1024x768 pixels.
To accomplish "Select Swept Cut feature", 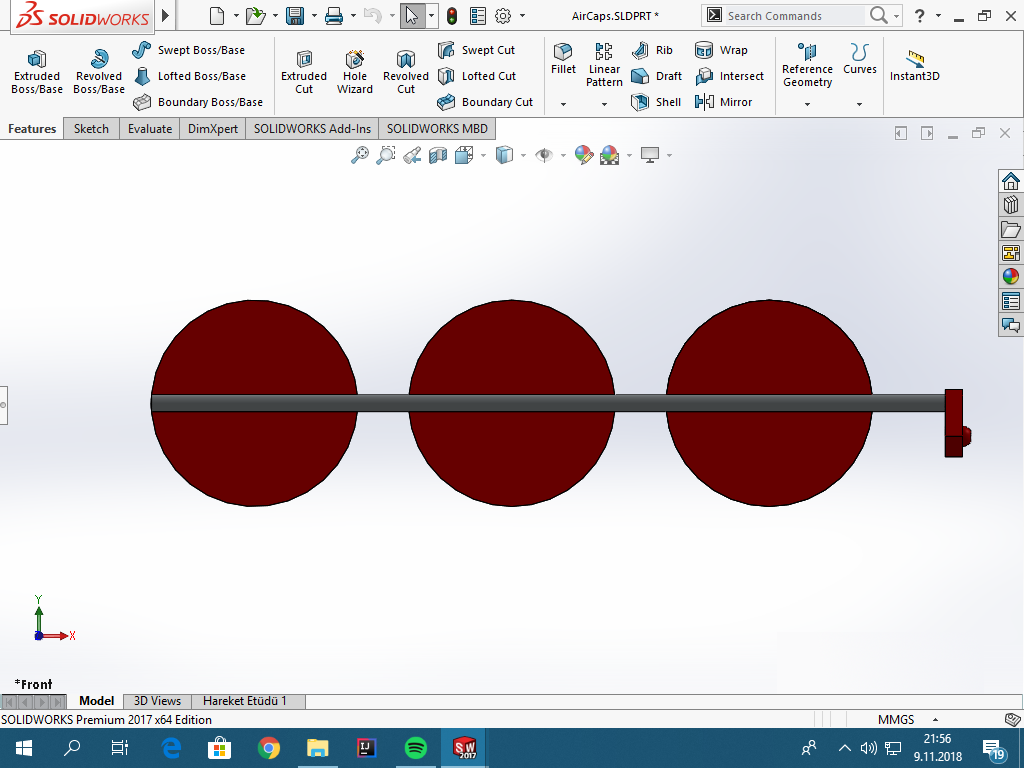I will click(x=476, y=50).
